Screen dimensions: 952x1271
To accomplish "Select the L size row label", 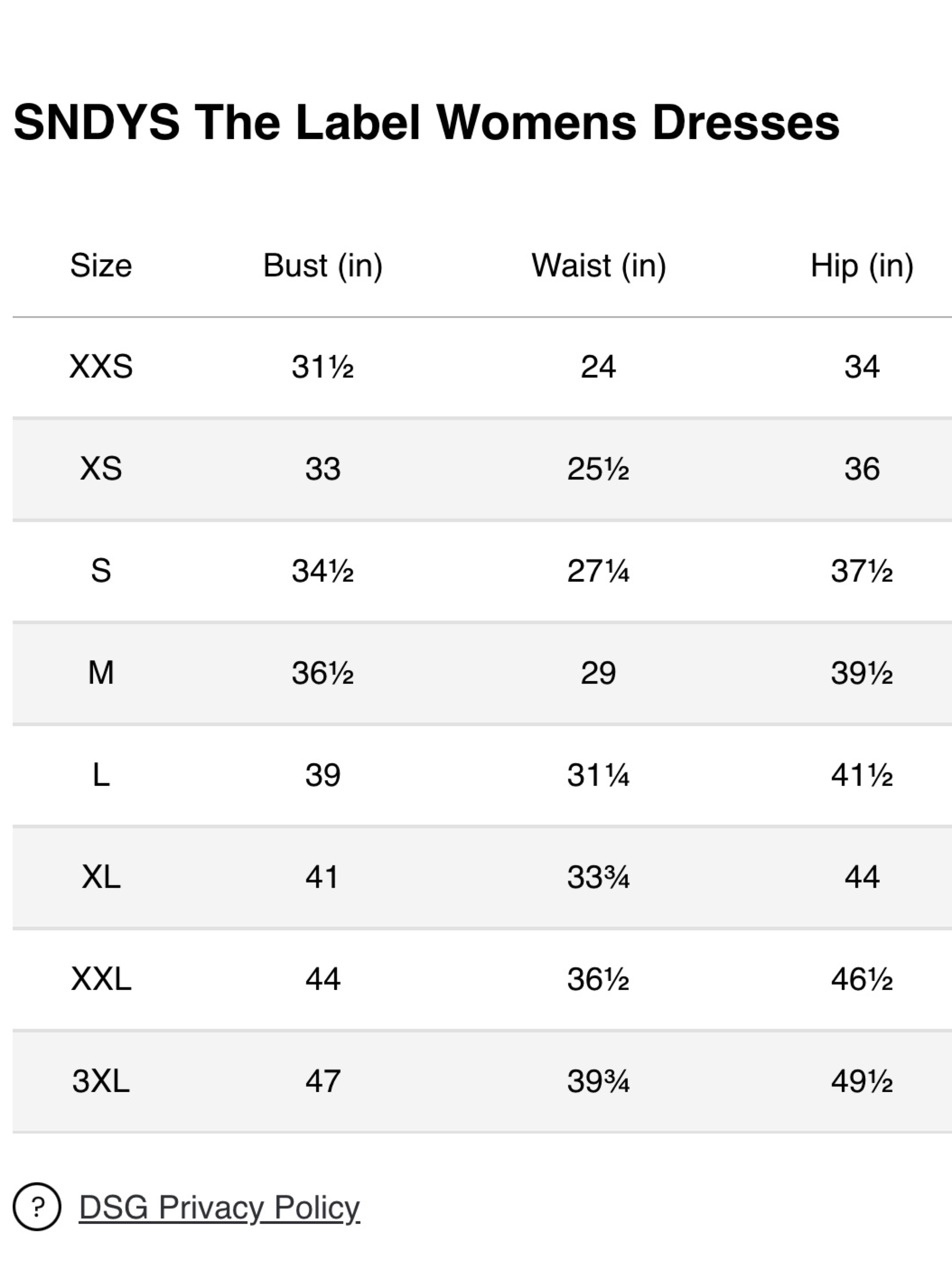I will coord(101,775).
